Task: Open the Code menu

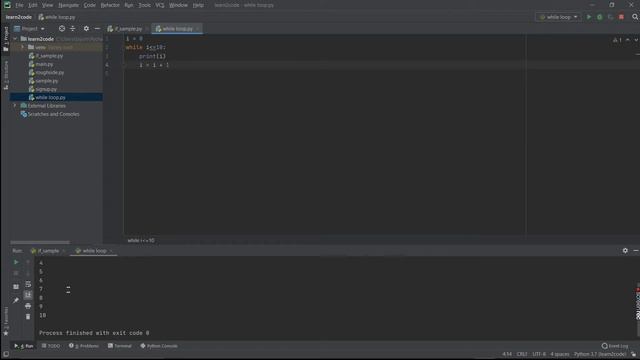Action: tap(89, 5)
